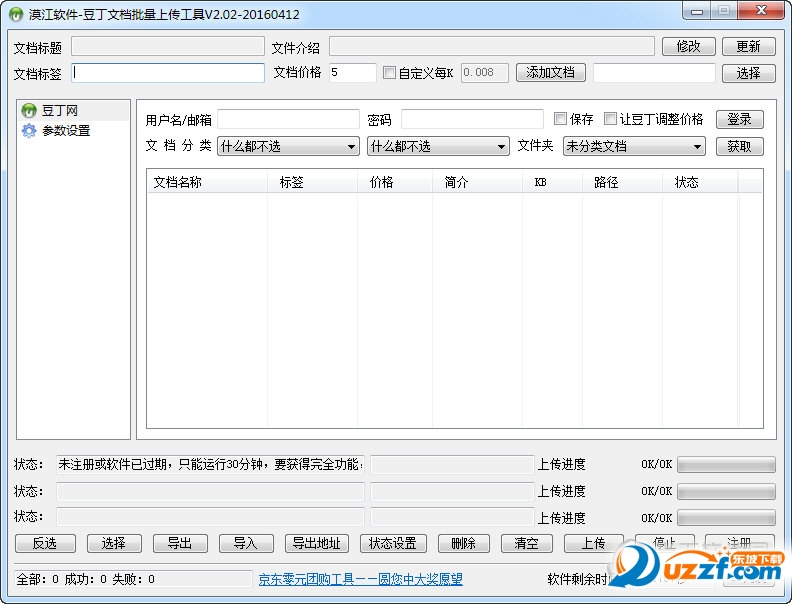Click the 添加文档 button
The image size is (792, 604).
click(551, 73)
